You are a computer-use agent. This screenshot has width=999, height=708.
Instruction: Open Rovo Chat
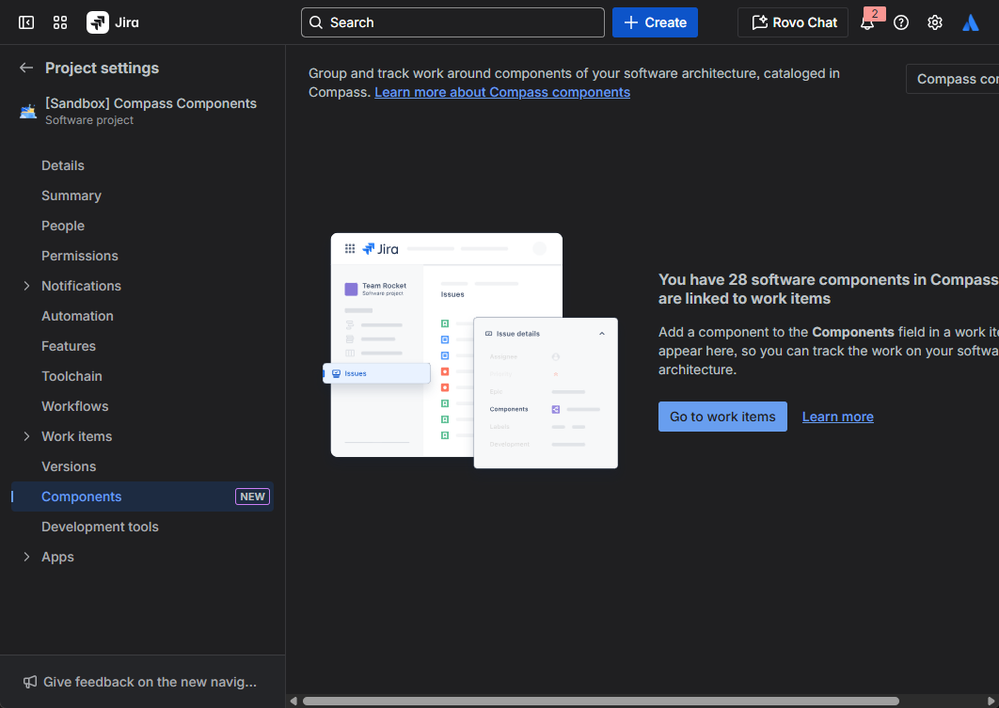click(x=793, y=22)
